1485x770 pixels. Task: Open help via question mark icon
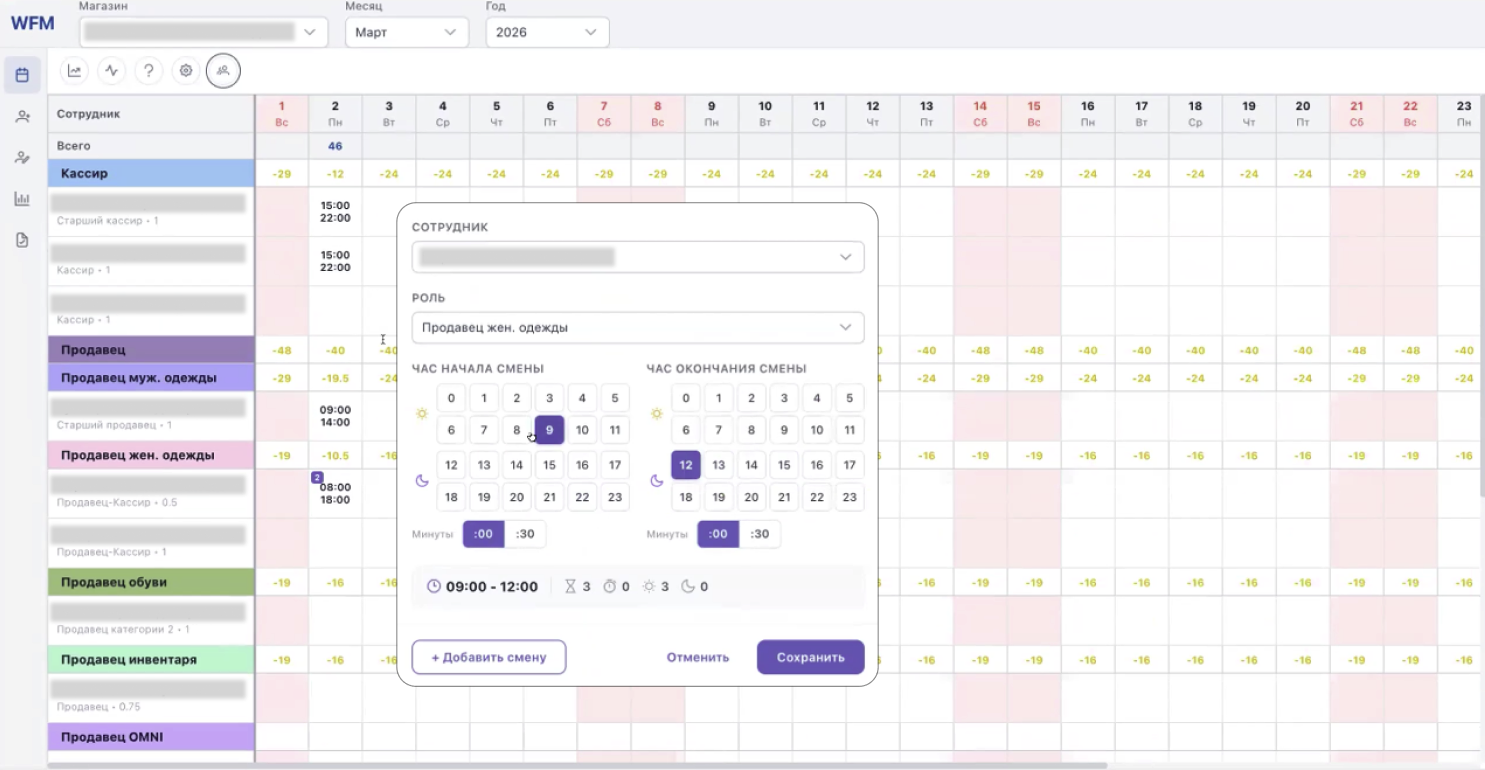[148, 71]
